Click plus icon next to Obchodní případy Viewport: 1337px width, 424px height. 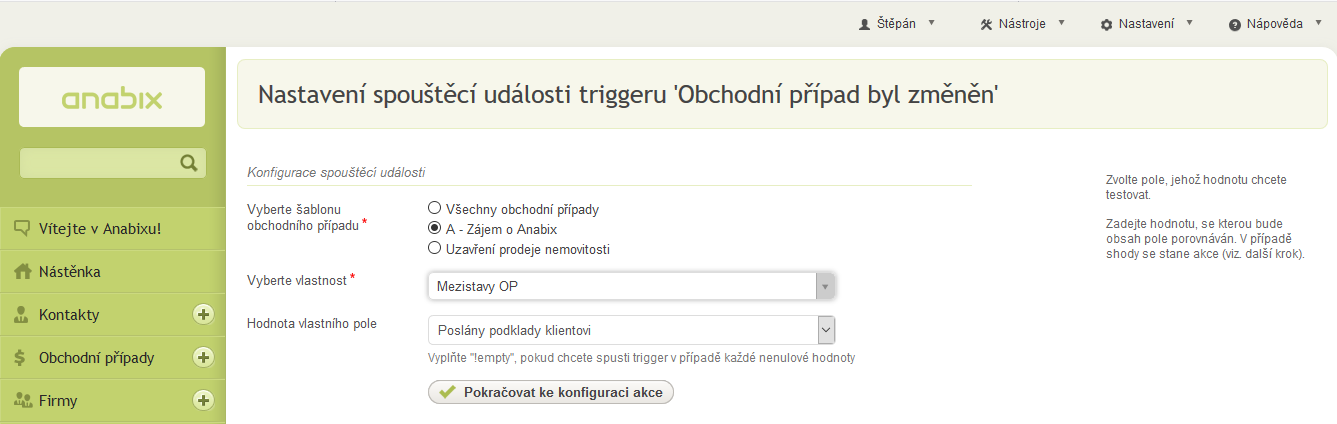pos(203,357)
